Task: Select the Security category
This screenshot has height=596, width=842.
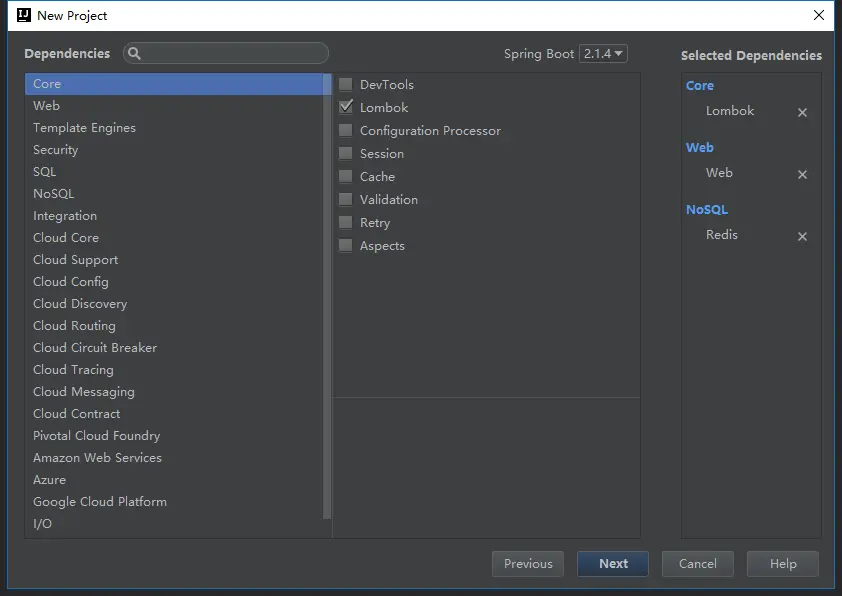Action: 174,150
